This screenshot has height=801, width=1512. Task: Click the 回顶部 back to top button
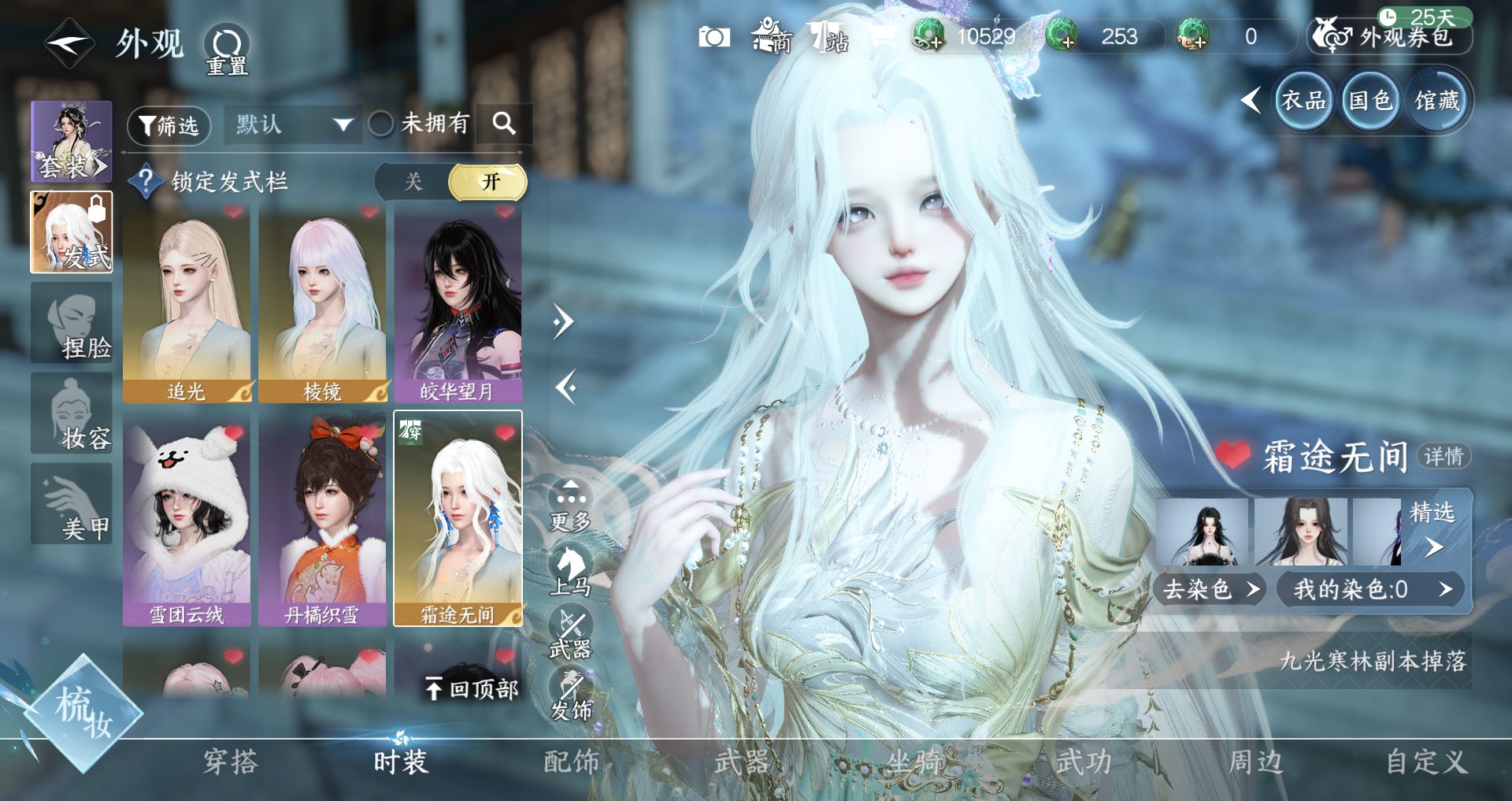tap(472, 689)
